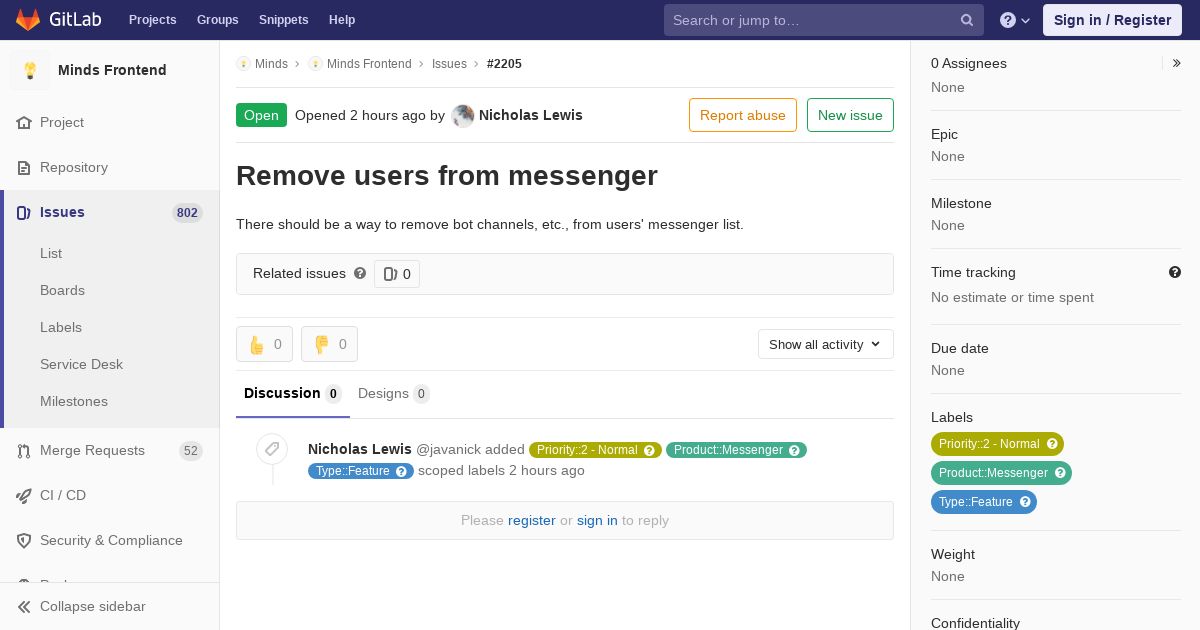
Task: Open Labels in sidebar
Action: [x=61, y=327]
